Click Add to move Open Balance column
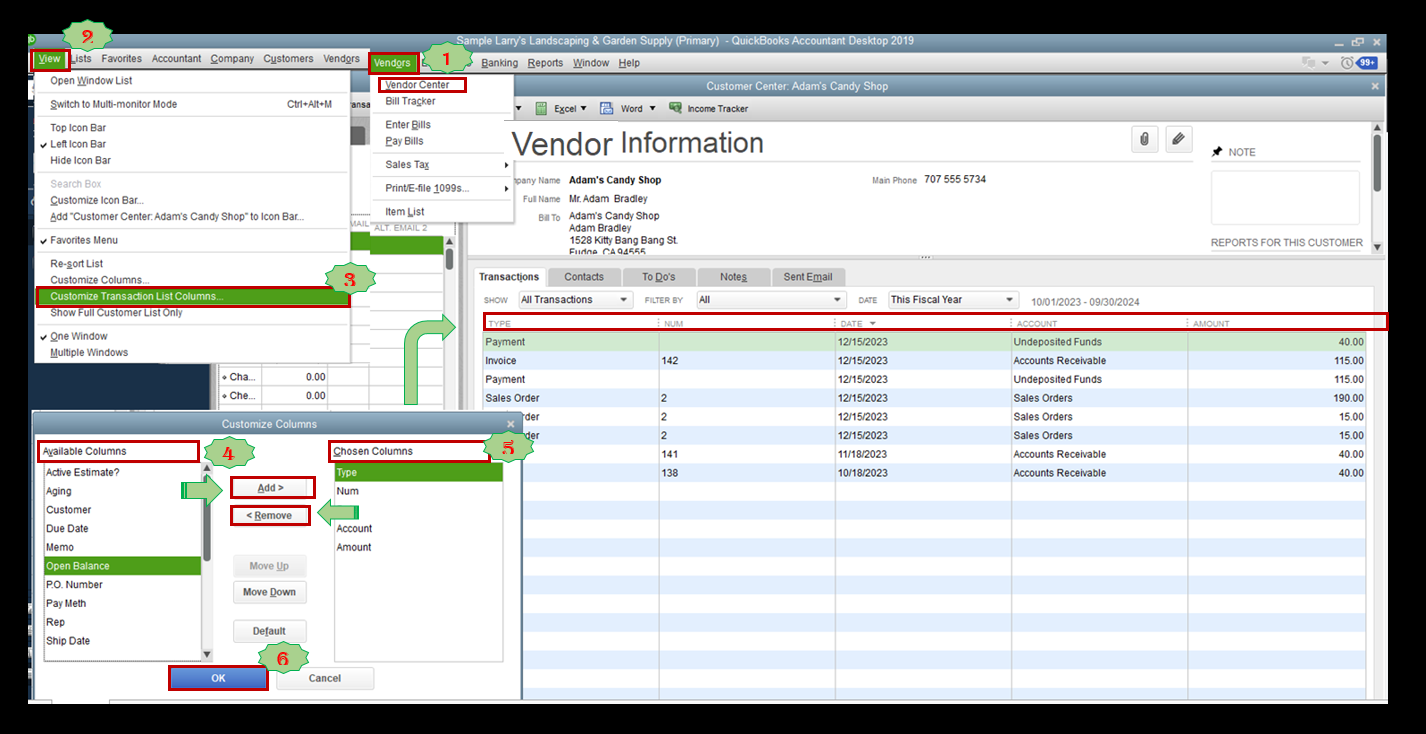The image size is (1426, 734). coord(270,488)
